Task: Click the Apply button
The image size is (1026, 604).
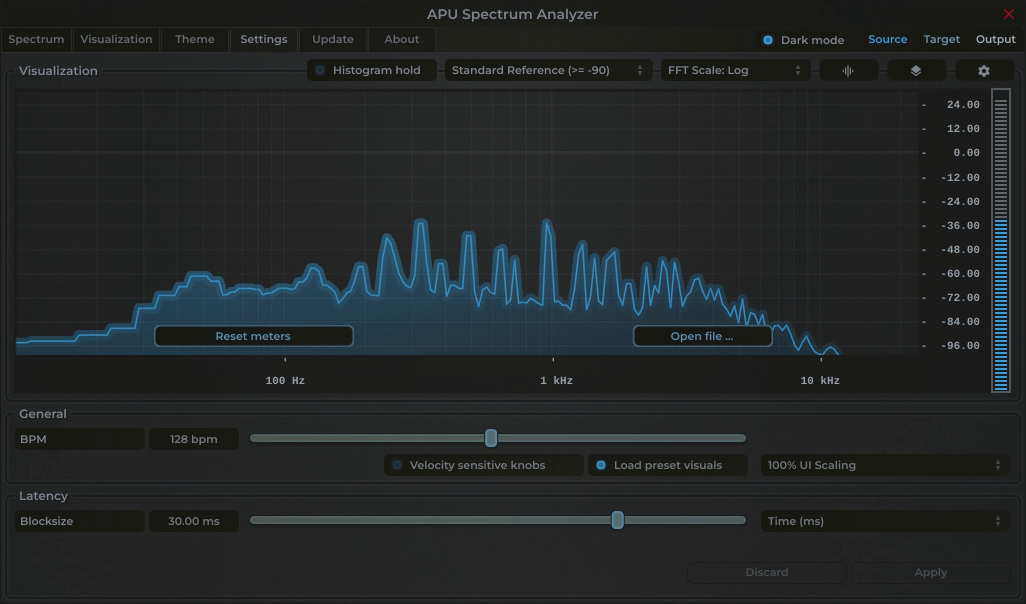Action: [x=930, y=573]
